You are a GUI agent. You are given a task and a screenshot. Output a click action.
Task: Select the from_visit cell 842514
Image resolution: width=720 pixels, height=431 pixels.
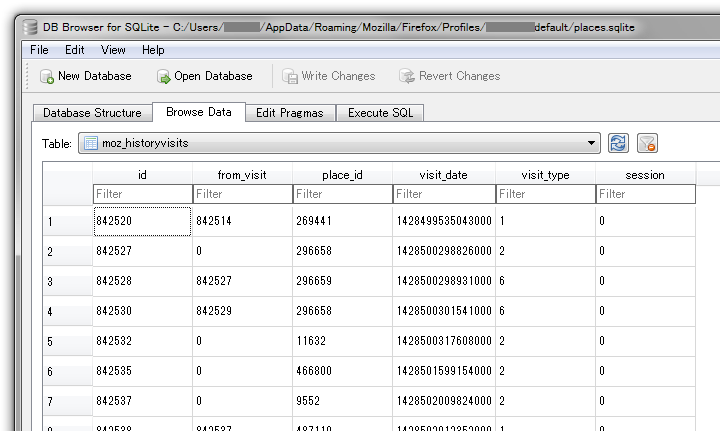242,221
